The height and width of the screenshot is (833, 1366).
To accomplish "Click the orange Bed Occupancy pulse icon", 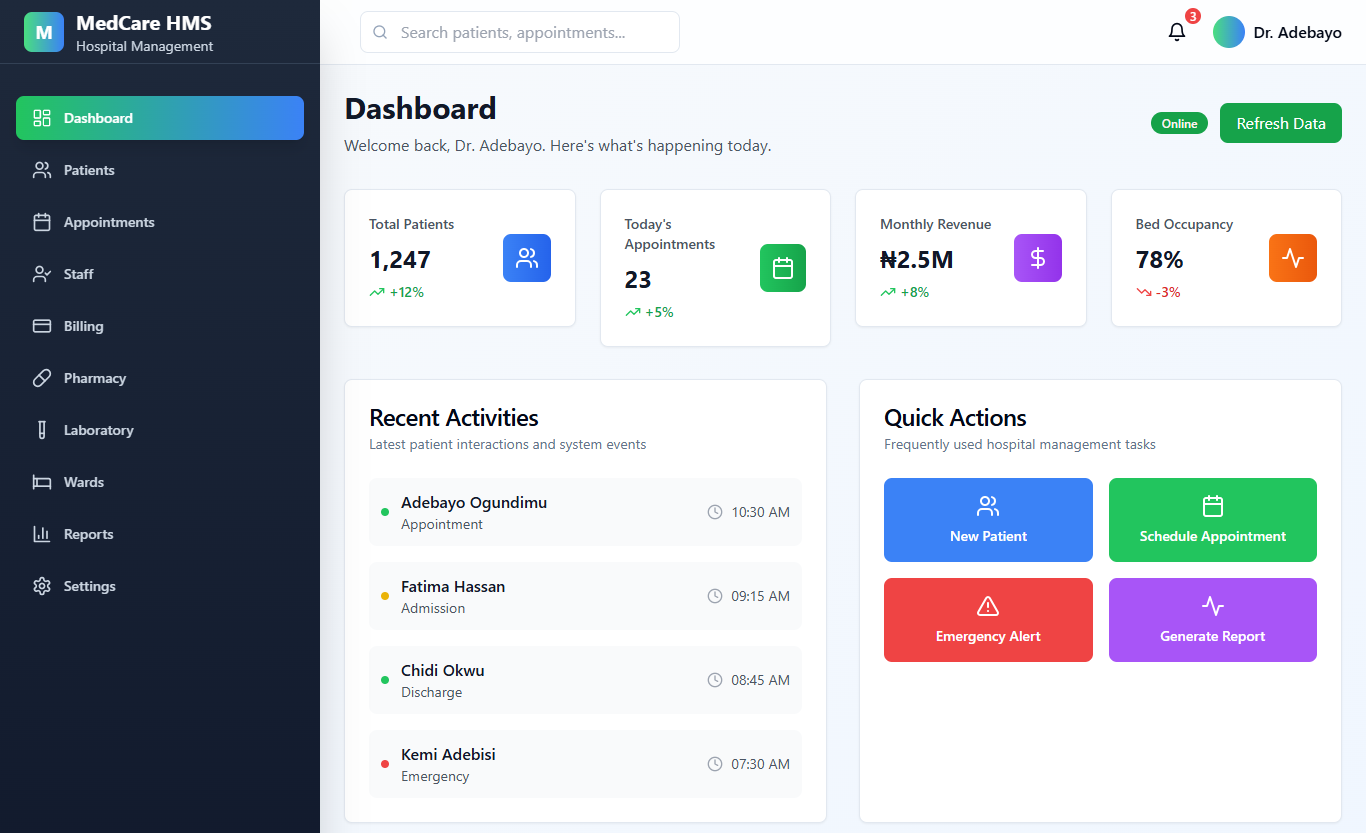I will (x=1292, y=258).
